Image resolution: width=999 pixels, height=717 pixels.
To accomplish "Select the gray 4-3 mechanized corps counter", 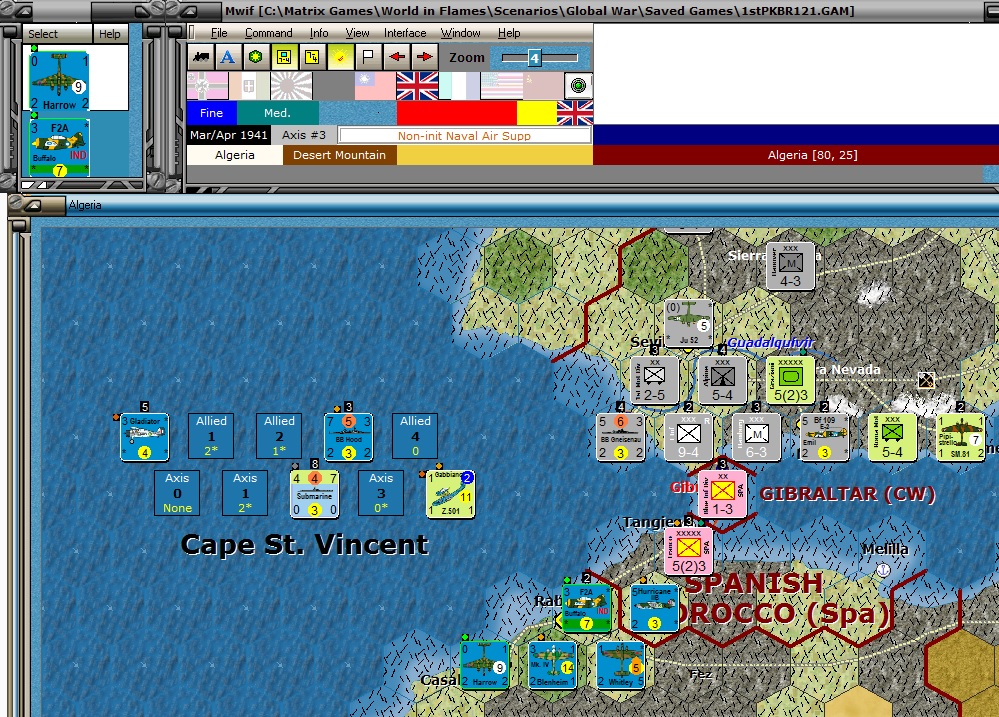I will [791, 266].
